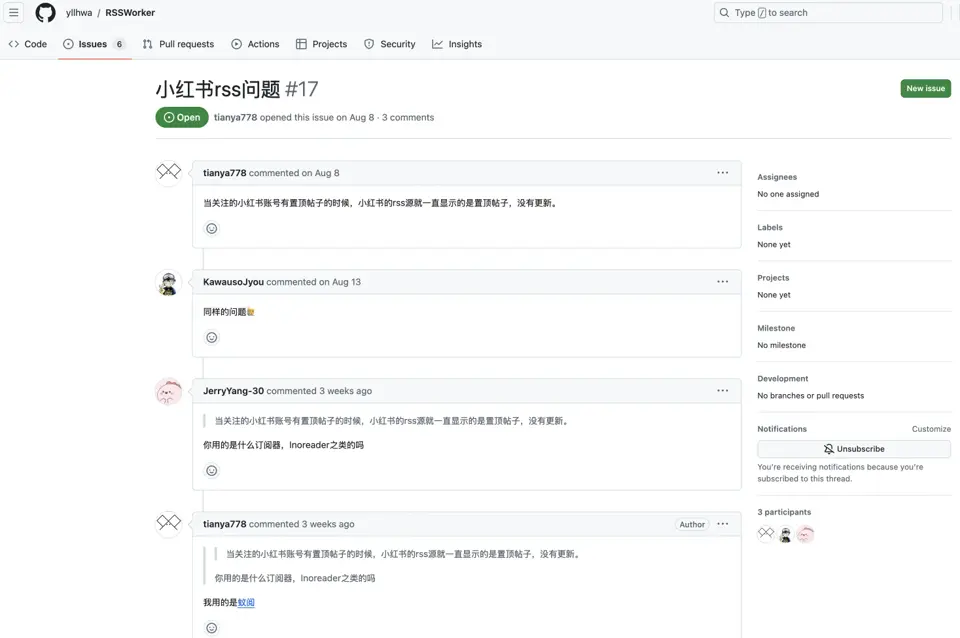Click the 'No milestone' text
This screenshot has width=960, height=638.
781,345
